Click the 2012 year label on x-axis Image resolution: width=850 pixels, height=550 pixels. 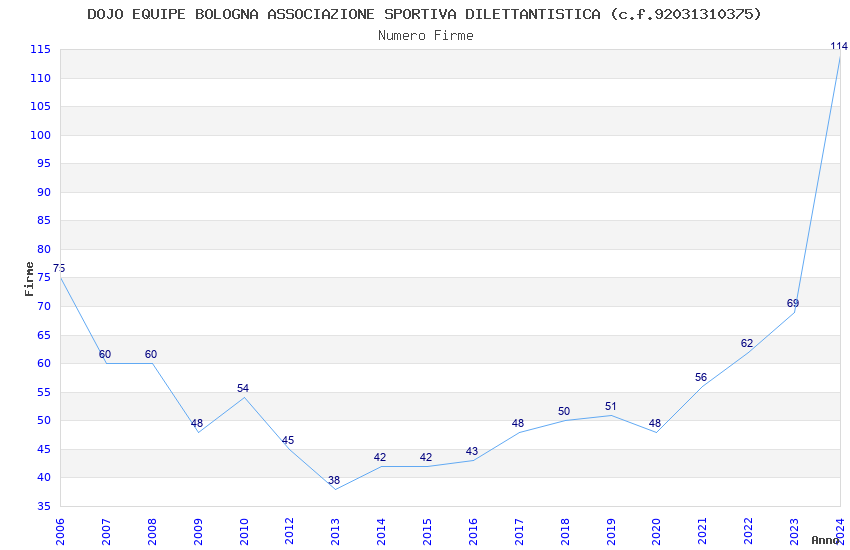pos(289,531)
